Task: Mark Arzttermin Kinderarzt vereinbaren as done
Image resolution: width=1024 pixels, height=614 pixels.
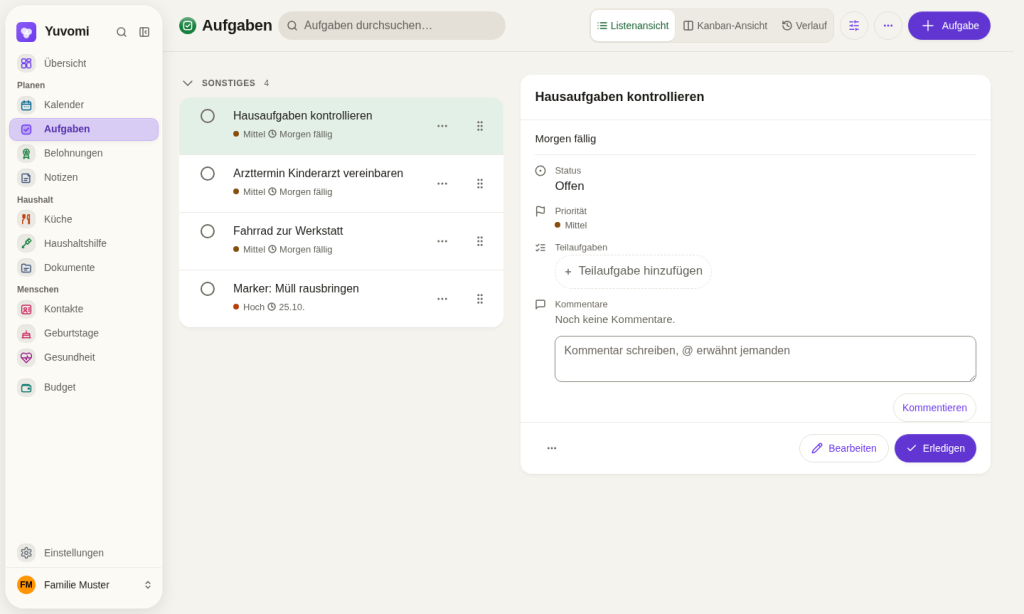Action: [x=208, y=174]
